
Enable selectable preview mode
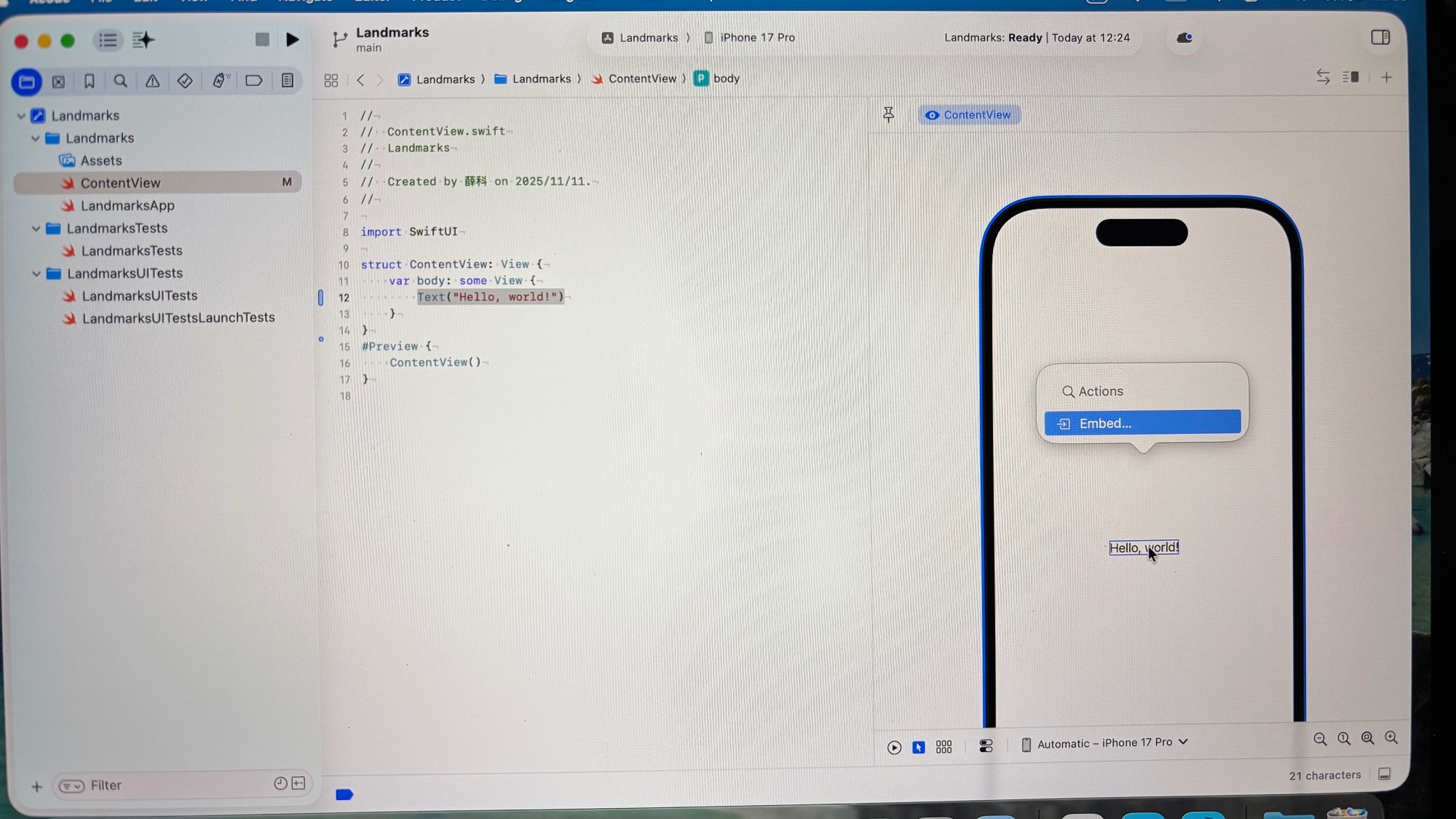point(919,747)
